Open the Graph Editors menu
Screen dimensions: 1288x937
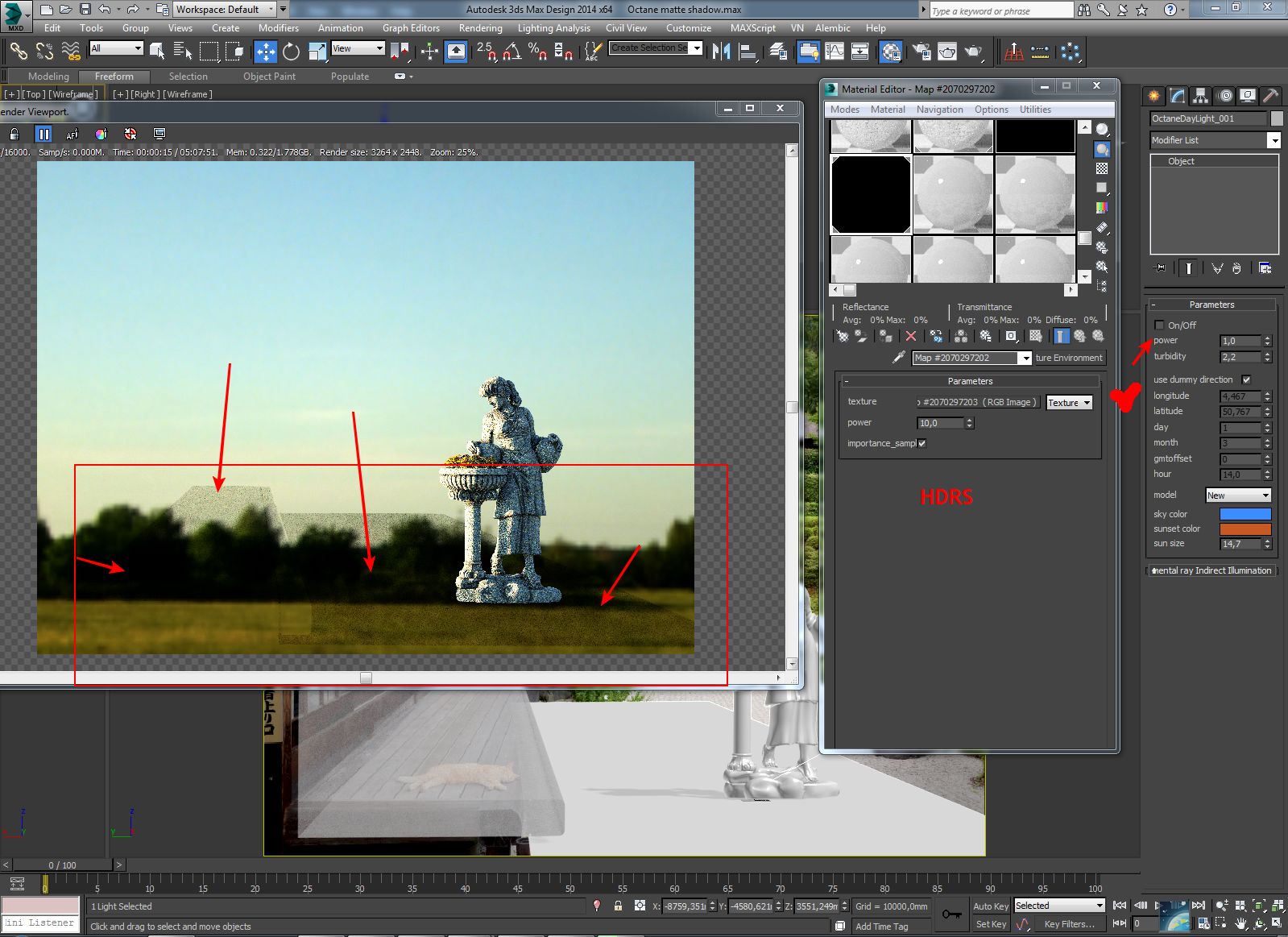(411, 28)
